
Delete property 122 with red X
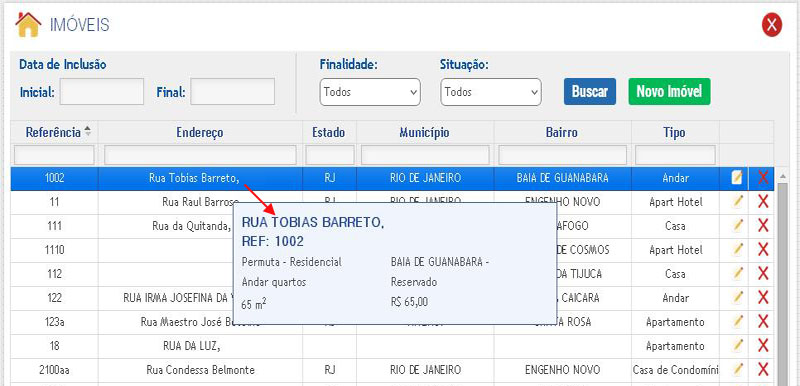point(763,298)
